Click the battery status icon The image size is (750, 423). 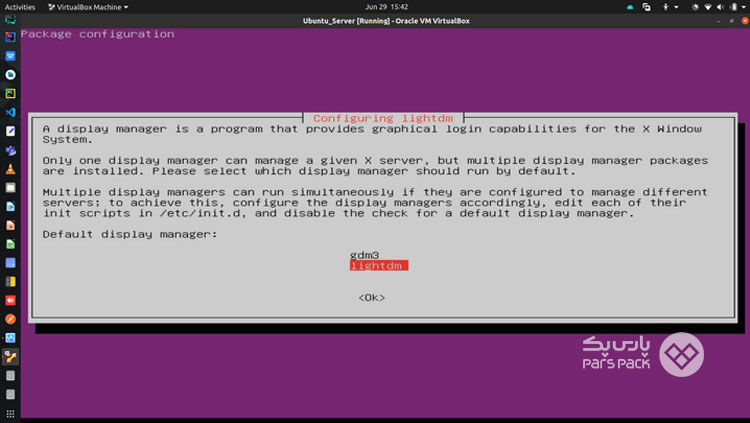click(733, 7)
